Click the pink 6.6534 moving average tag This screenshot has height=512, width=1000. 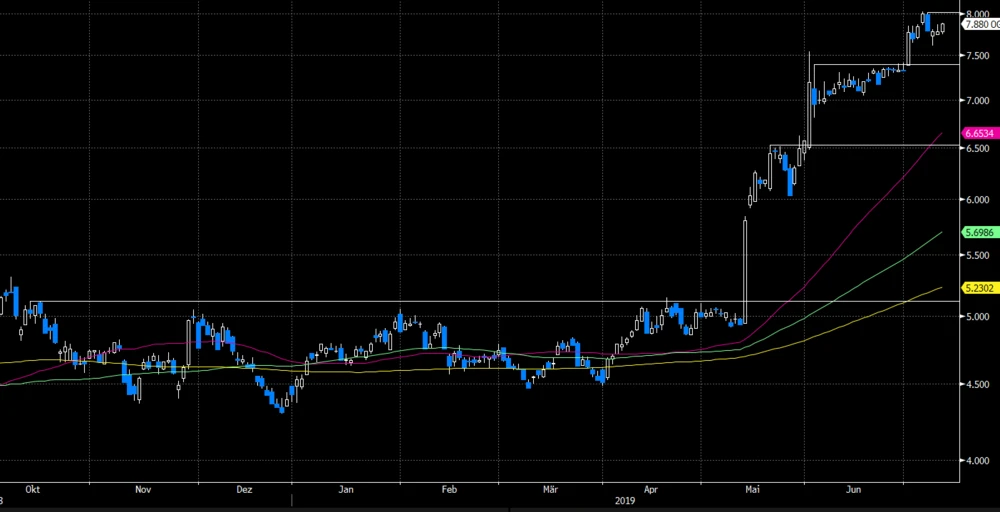click(x=978, y=133)
